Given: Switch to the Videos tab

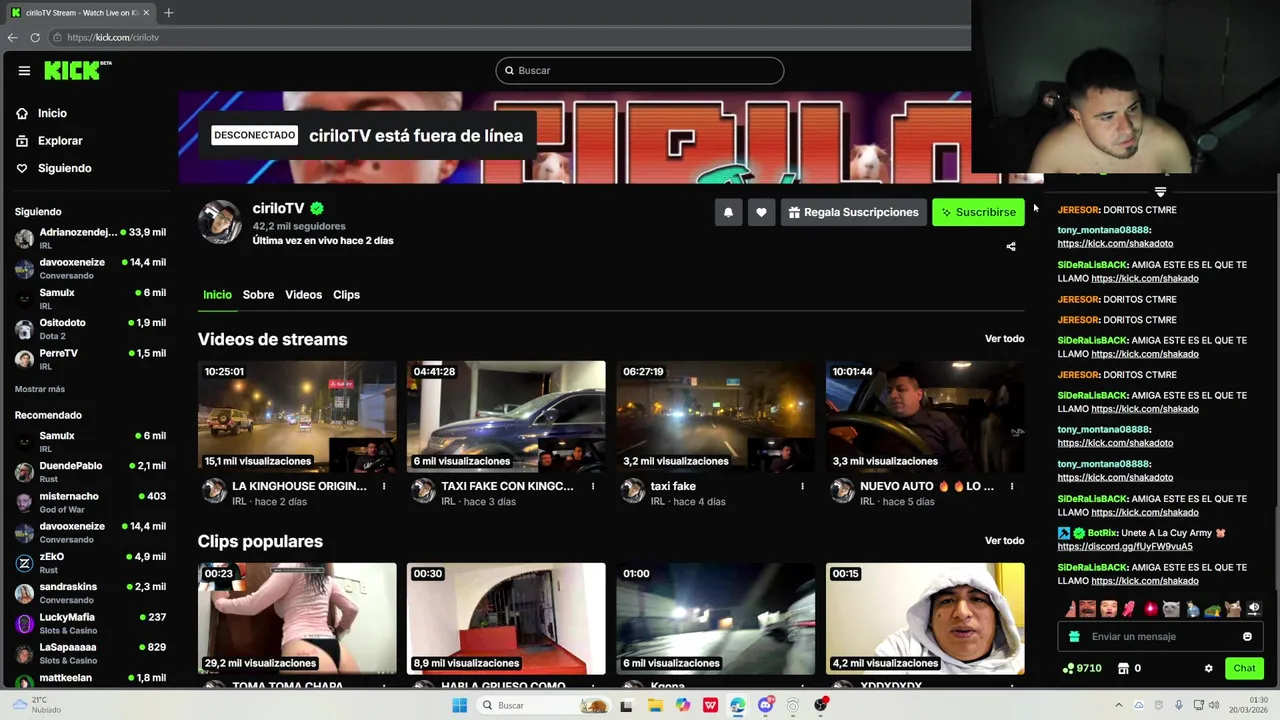Looking at the screenshot, I should (303, 295).
